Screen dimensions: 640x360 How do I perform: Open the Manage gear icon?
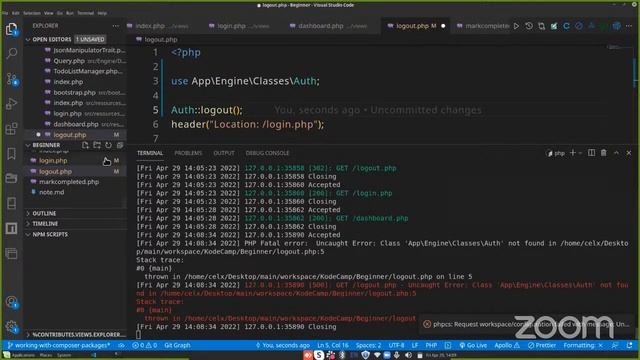click(11, 327)
